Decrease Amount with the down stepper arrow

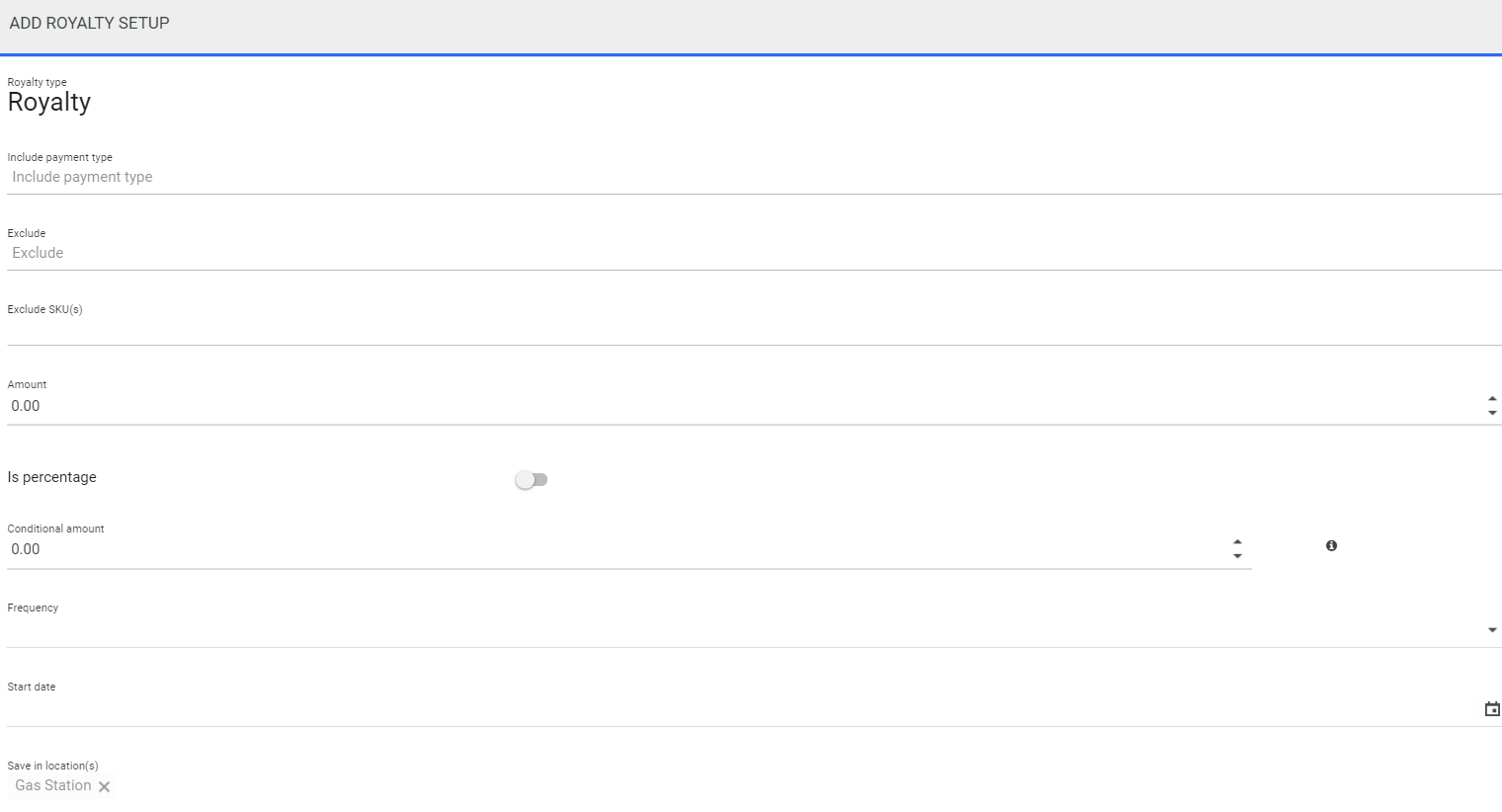(1492, 413)
